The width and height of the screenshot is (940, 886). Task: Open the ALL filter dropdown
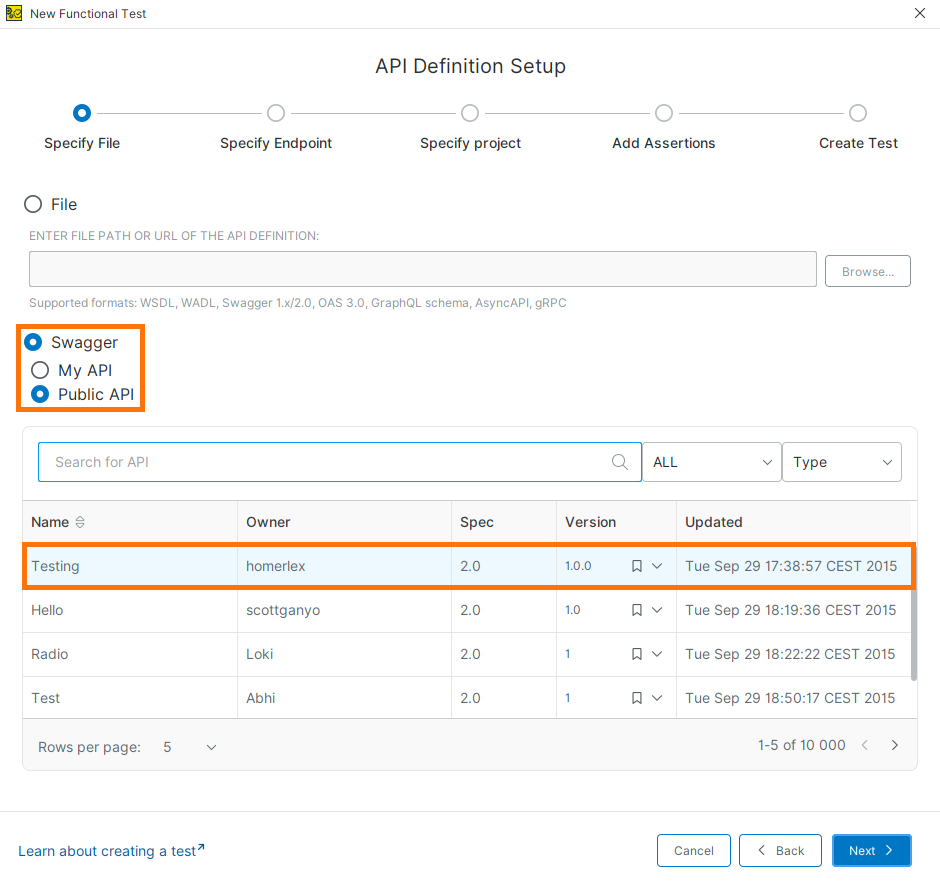tap(712, 462)
